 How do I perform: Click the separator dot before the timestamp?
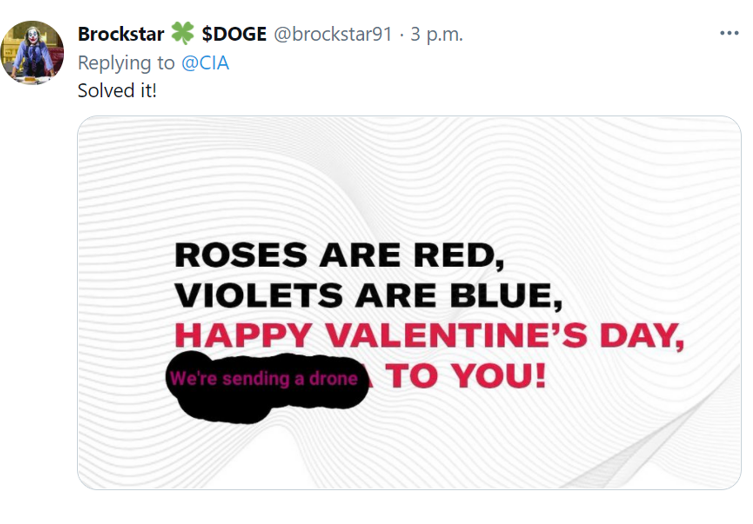click(401, 35)
